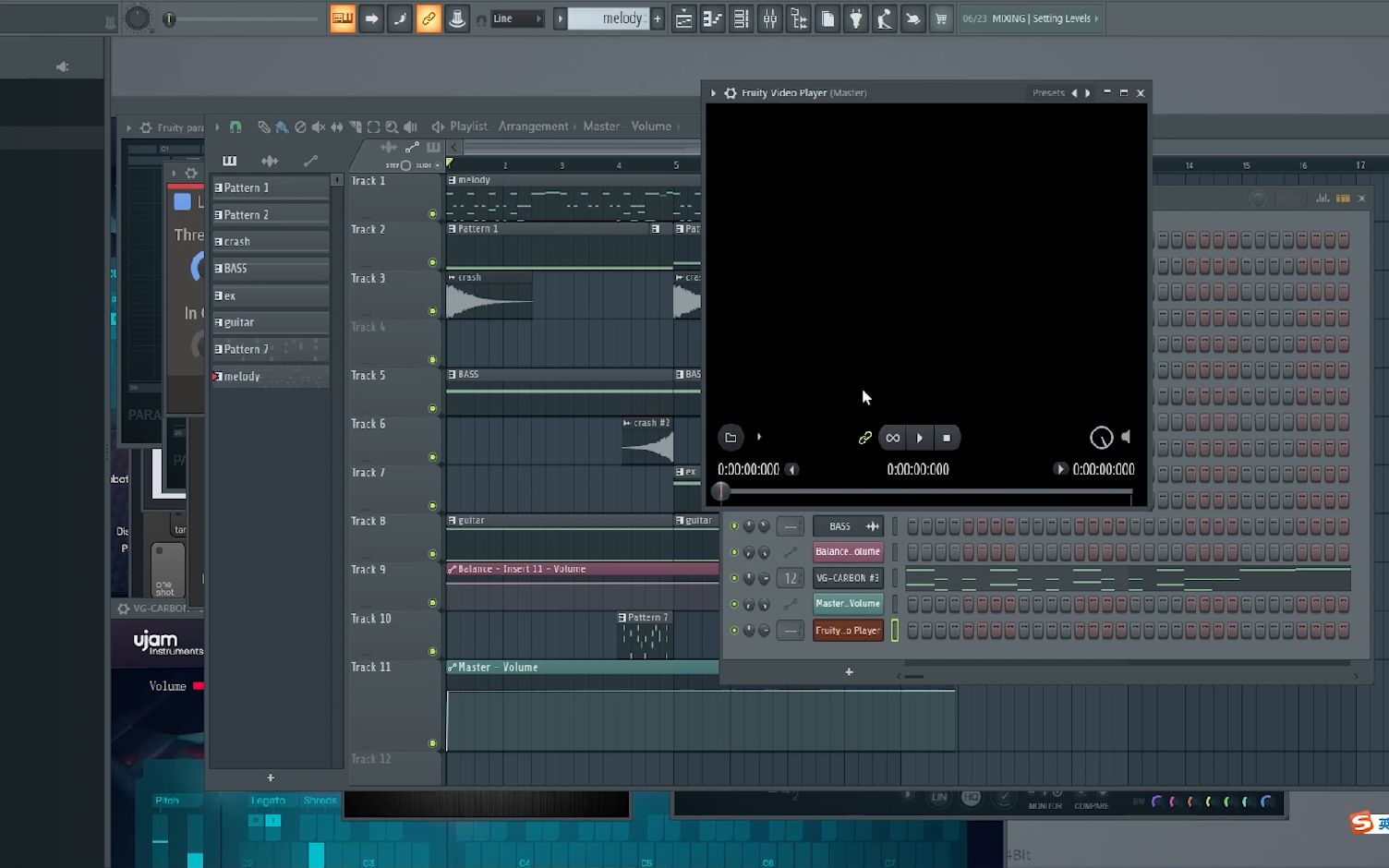Toggle the green link icon in the video player
The width and height of the screenshot is (1389, 868).
865,437
